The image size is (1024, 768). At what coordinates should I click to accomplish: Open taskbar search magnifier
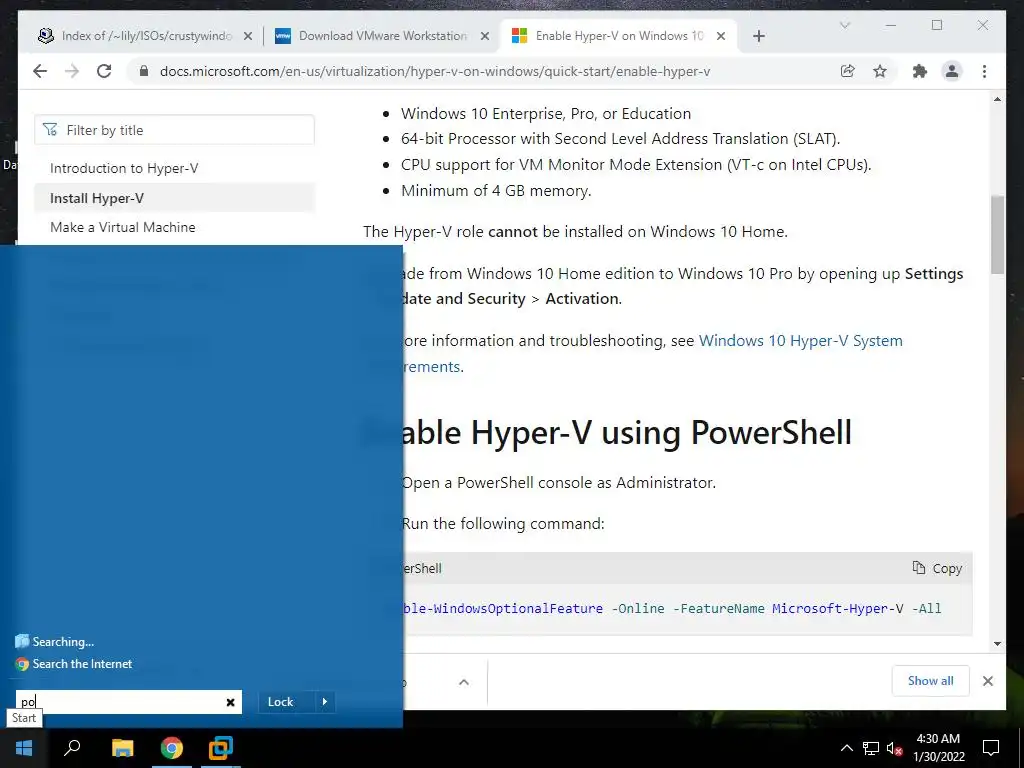(x=72, y=747)
